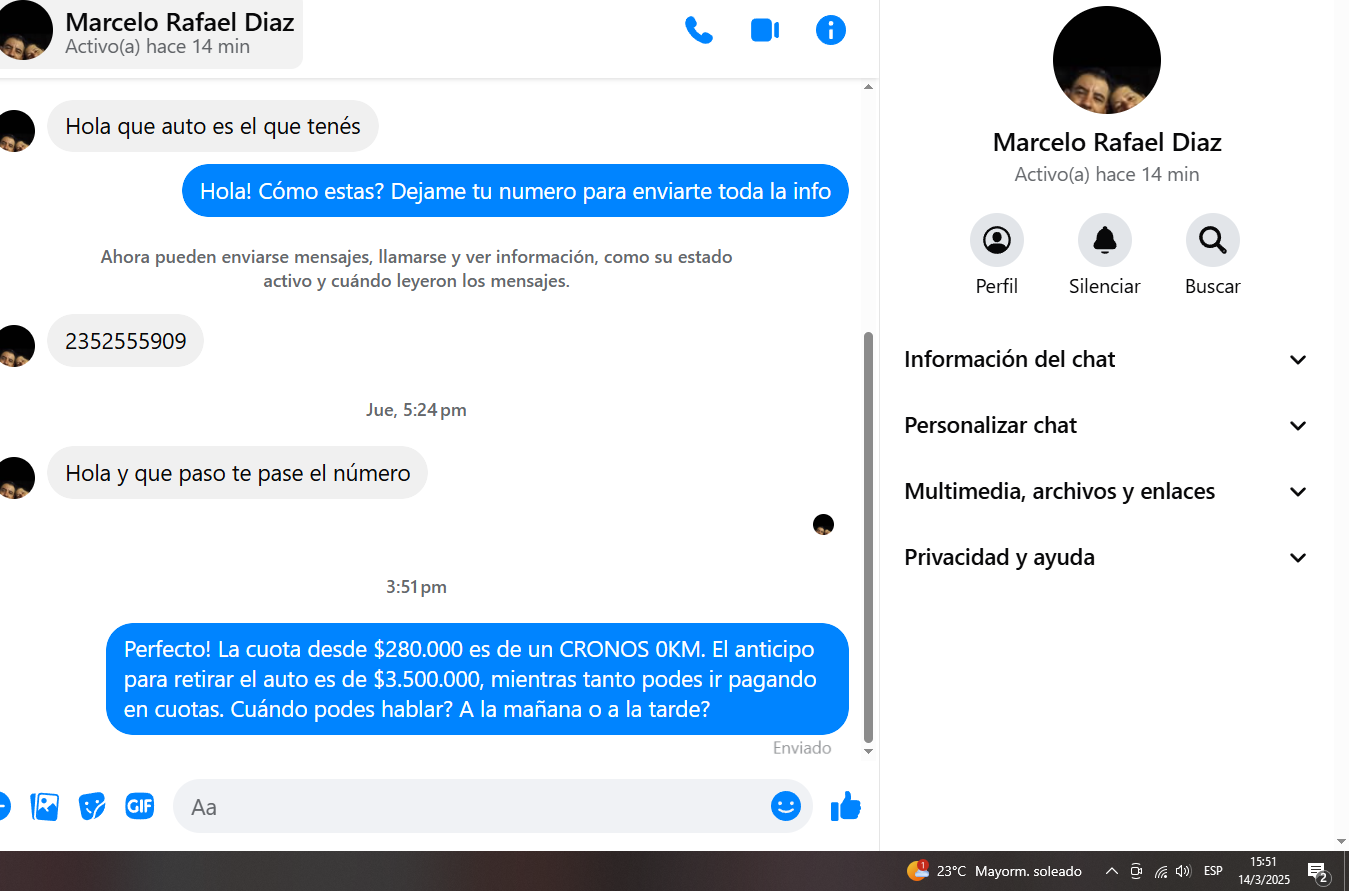Screen dimensions: 1349x891
Task: Click the '3:51 pm' timestamp
Action: tap(416, 587)
